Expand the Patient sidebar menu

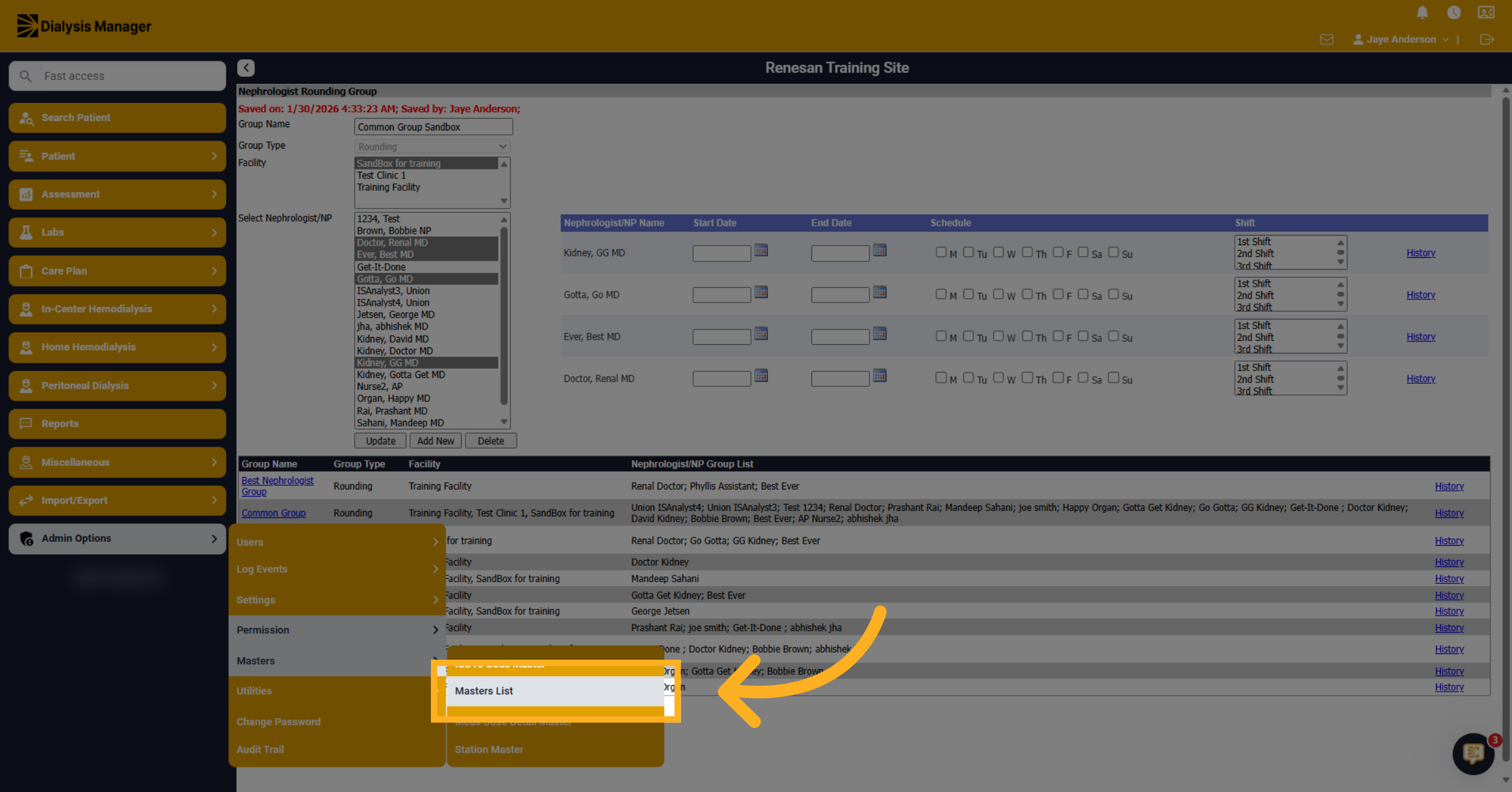point(117,156)
